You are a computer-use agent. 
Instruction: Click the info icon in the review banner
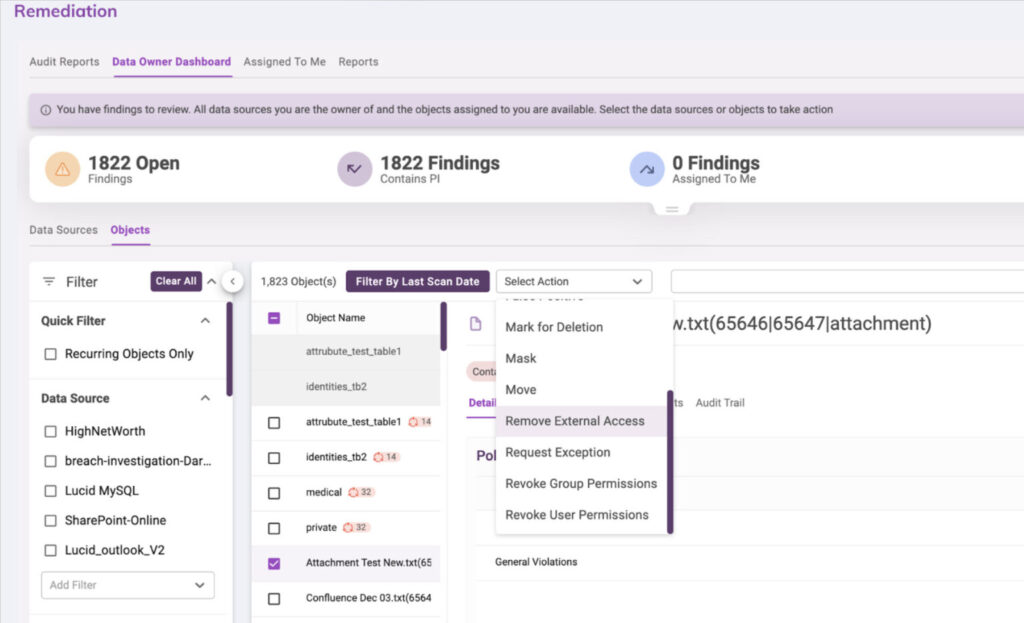click(46, 110)
